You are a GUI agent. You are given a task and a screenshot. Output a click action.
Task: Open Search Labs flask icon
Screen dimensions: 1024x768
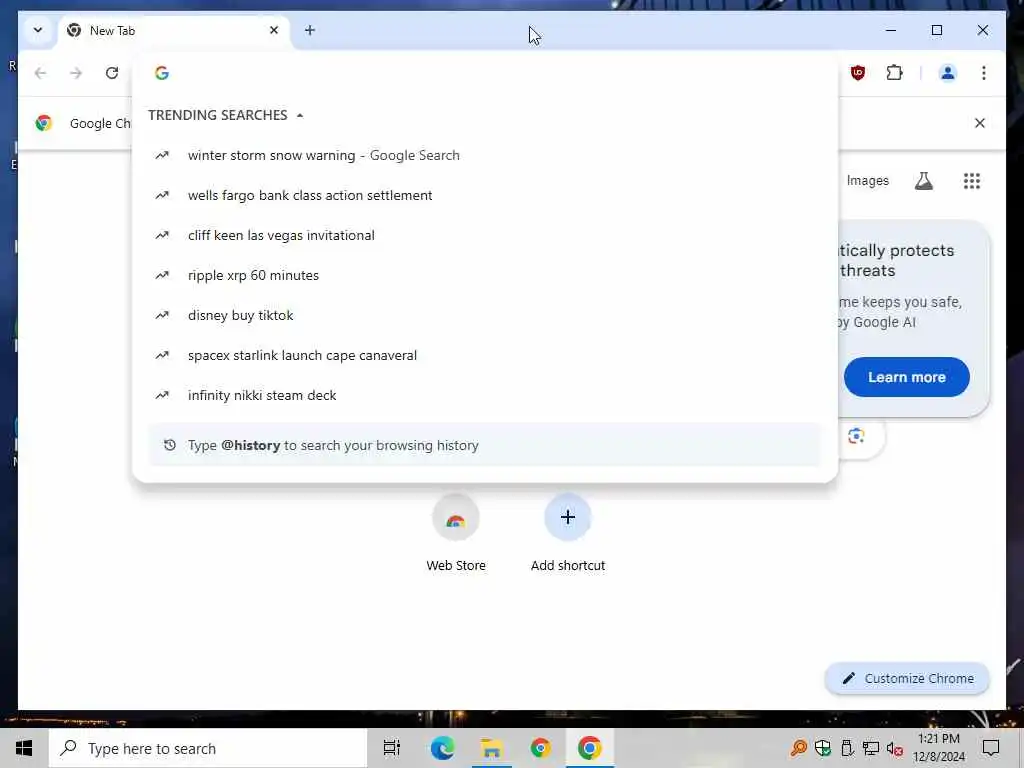(923, 181)
